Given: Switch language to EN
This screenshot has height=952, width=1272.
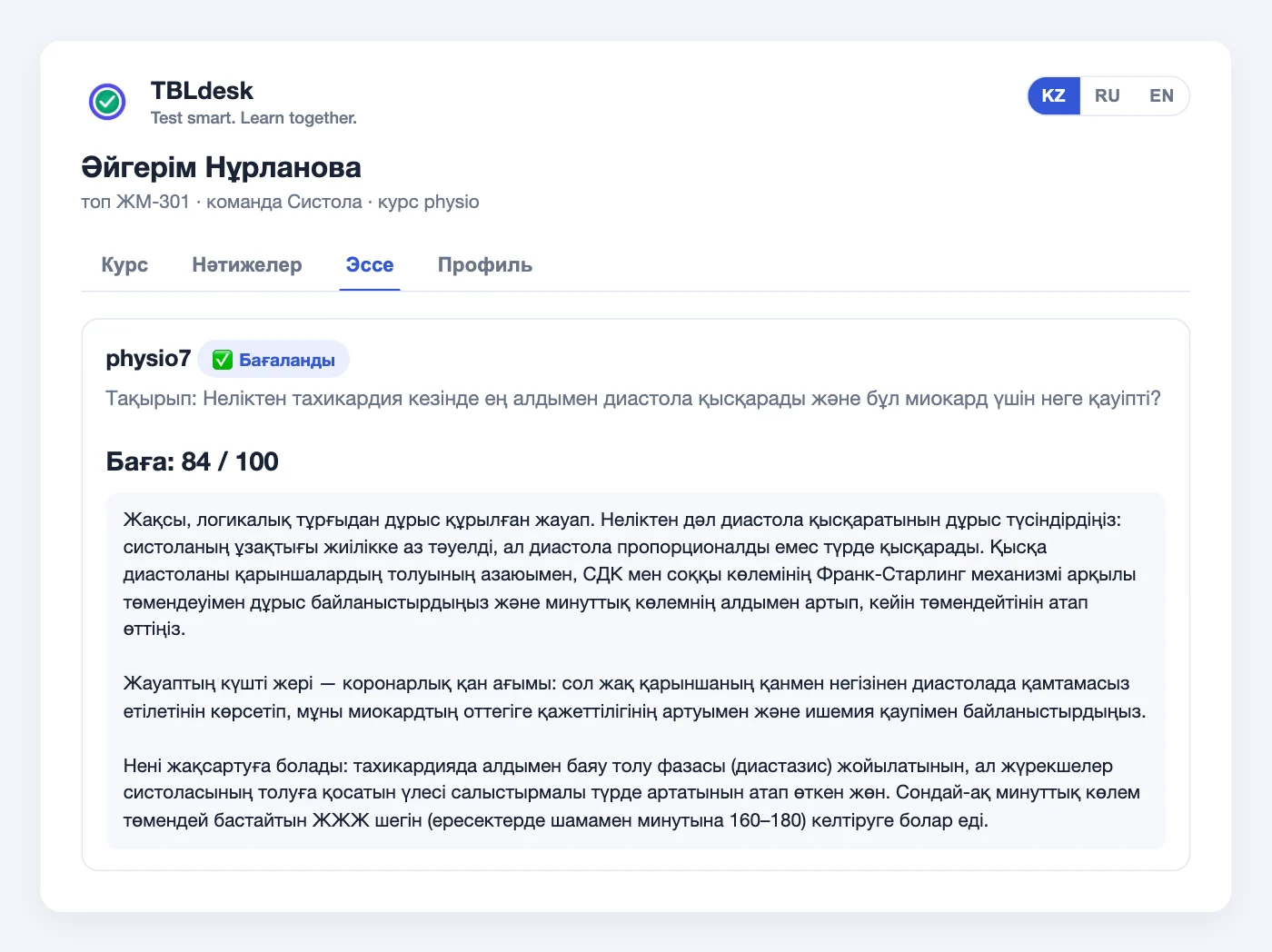Looking at the screenshot, I should [1161, 95].
